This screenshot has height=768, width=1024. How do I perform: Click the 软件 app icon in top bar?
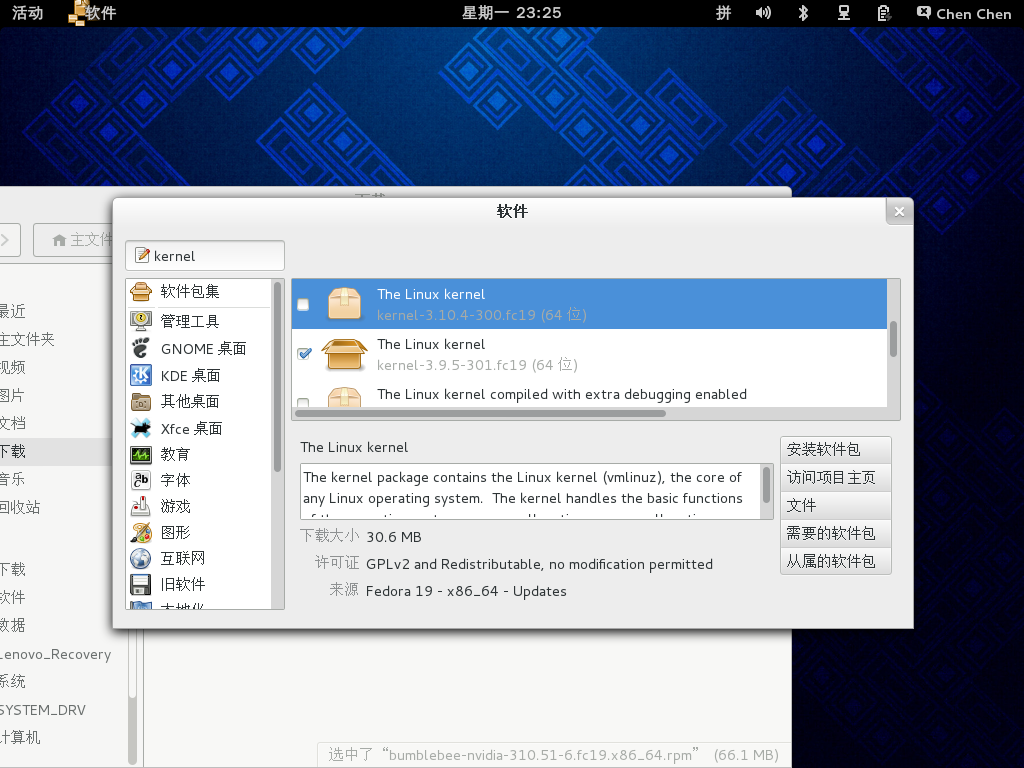tap(78, 13)
